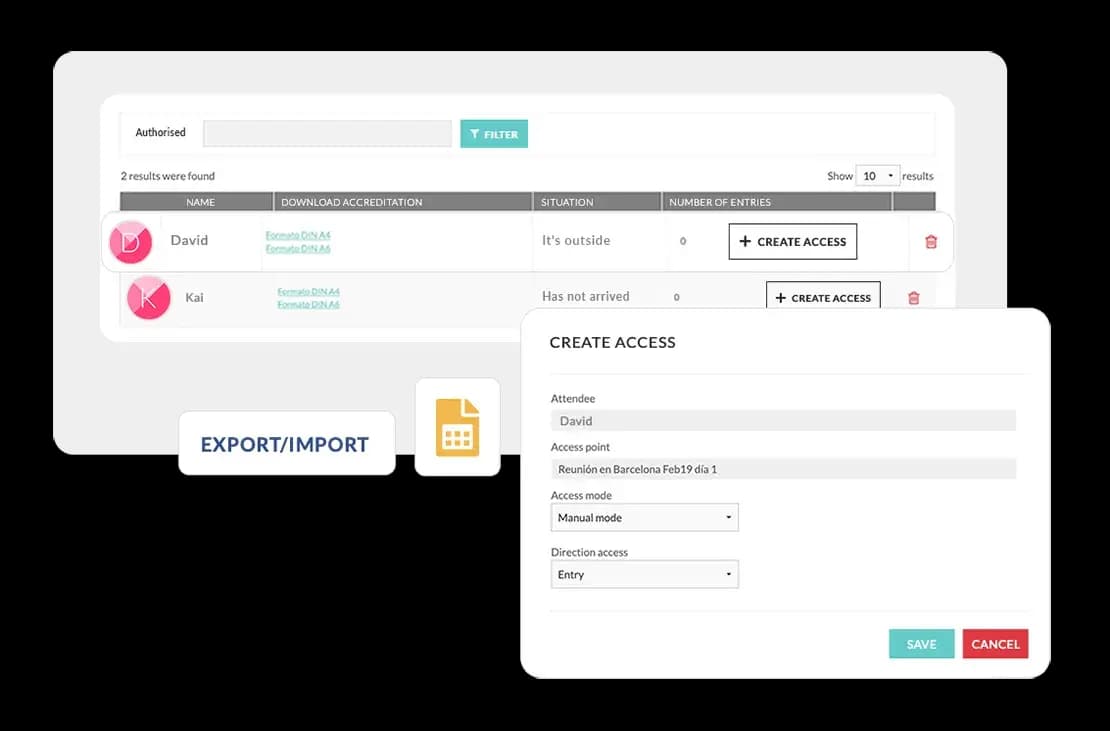Focus the Authorised filter input field
This screenshot has height=731, width=1110.
[327, 134]
